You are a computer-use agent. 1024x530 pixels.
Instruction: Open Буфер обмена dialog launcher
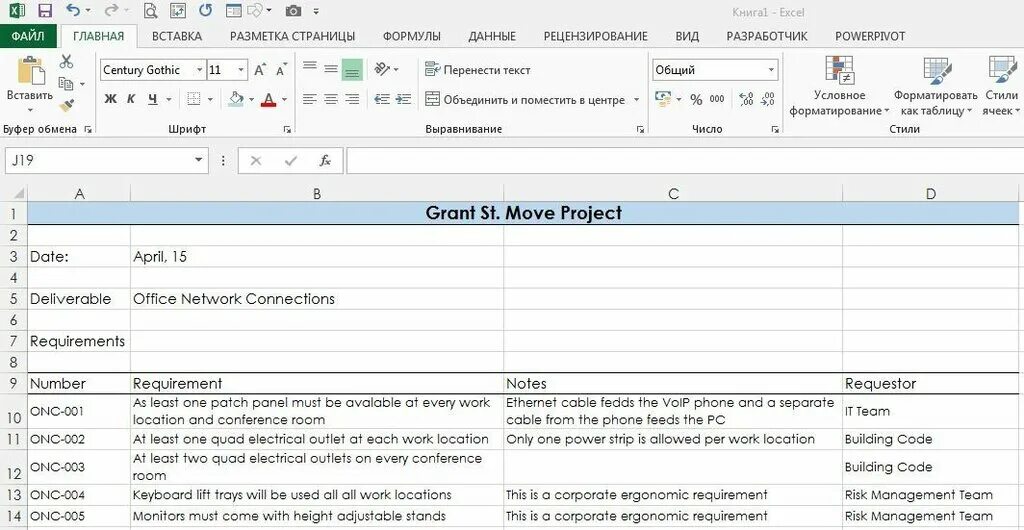(x=88, y=129)
